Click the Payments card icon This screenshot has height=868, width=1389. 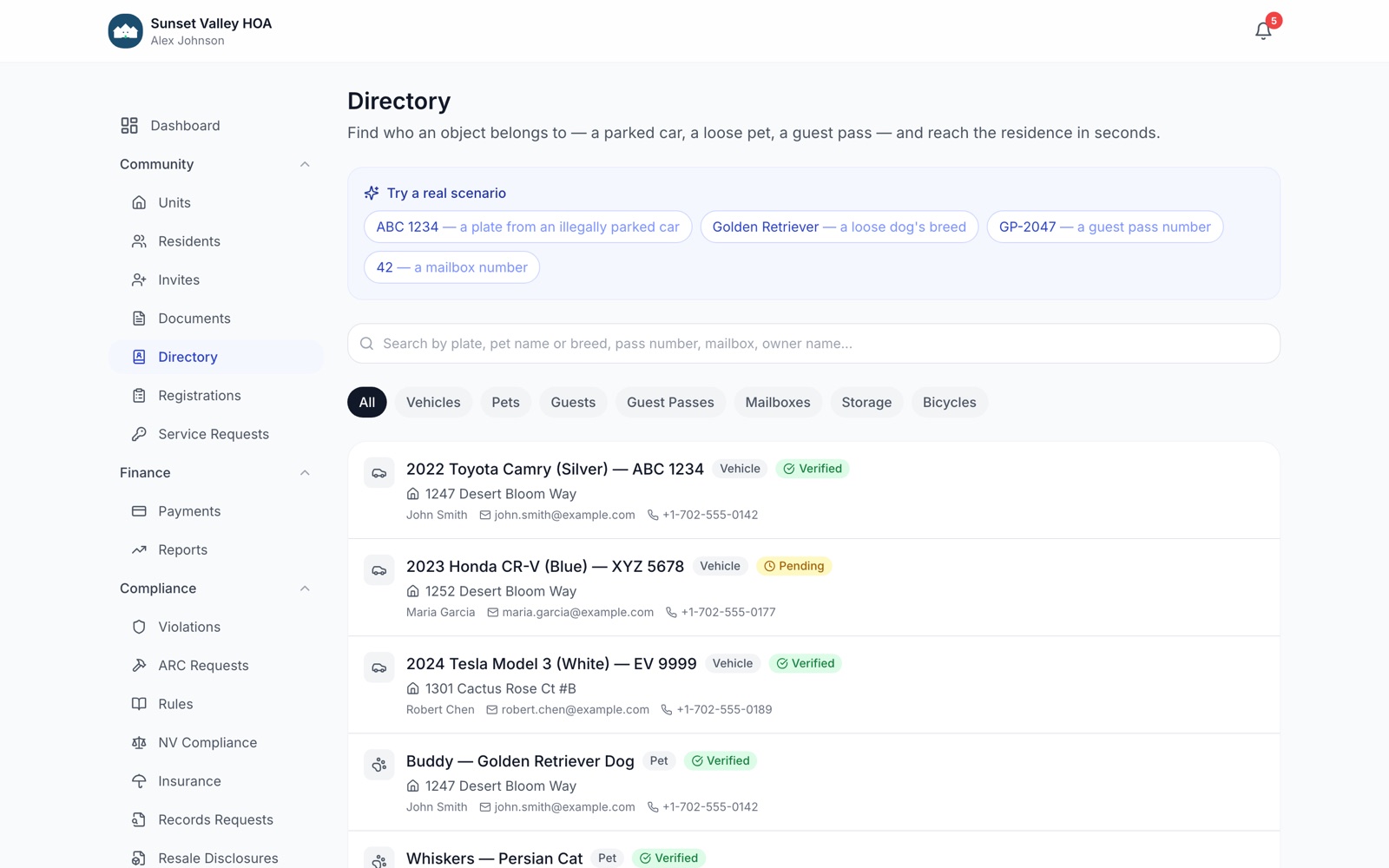coord(139,511)
